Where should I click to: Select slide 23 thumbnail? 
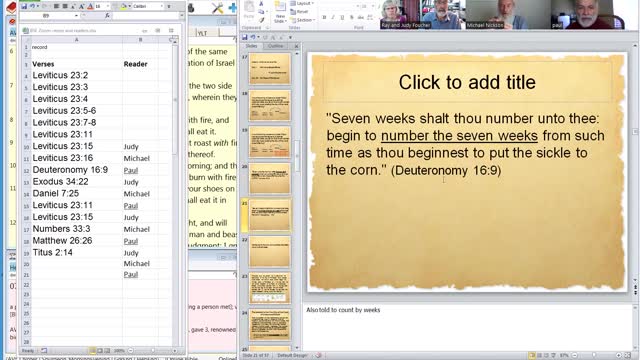tap(269, 288)
